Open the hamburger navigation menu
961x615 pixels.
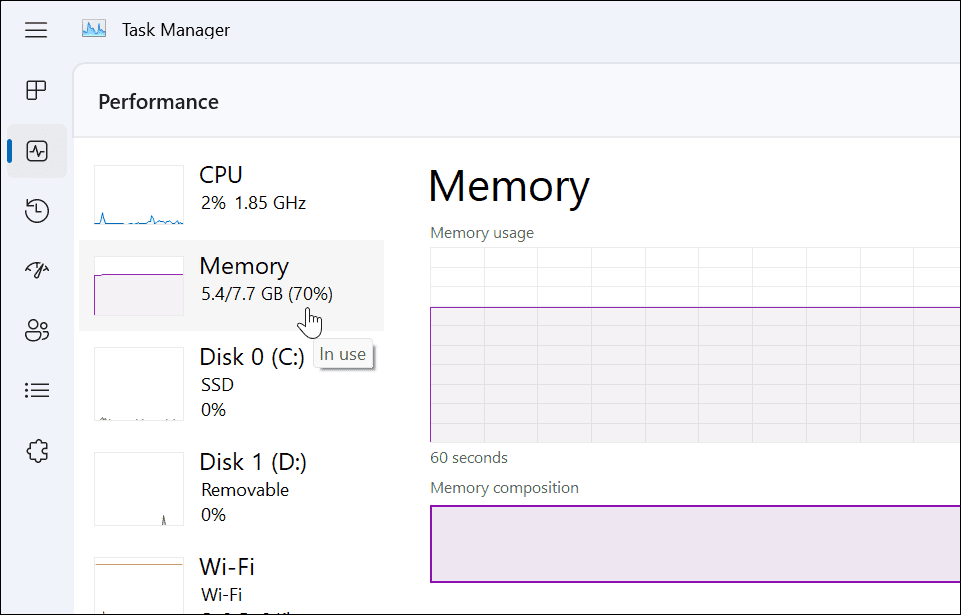tap(36, 30)
